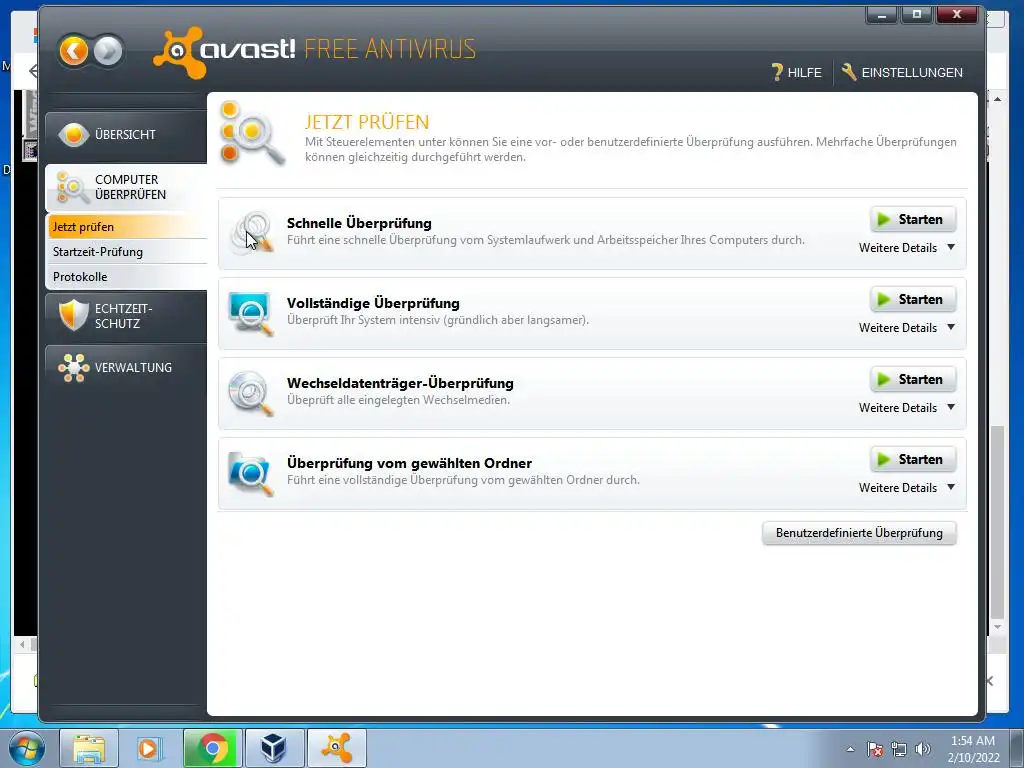Click the Wechseldatenträger-Überprüfung disc icon

251,394
